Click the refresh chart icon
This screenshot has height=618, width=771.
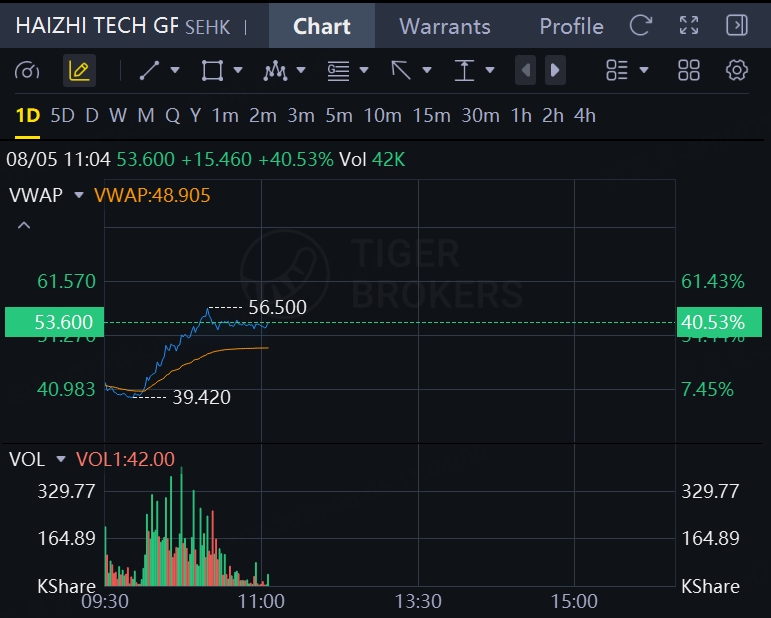641,25
